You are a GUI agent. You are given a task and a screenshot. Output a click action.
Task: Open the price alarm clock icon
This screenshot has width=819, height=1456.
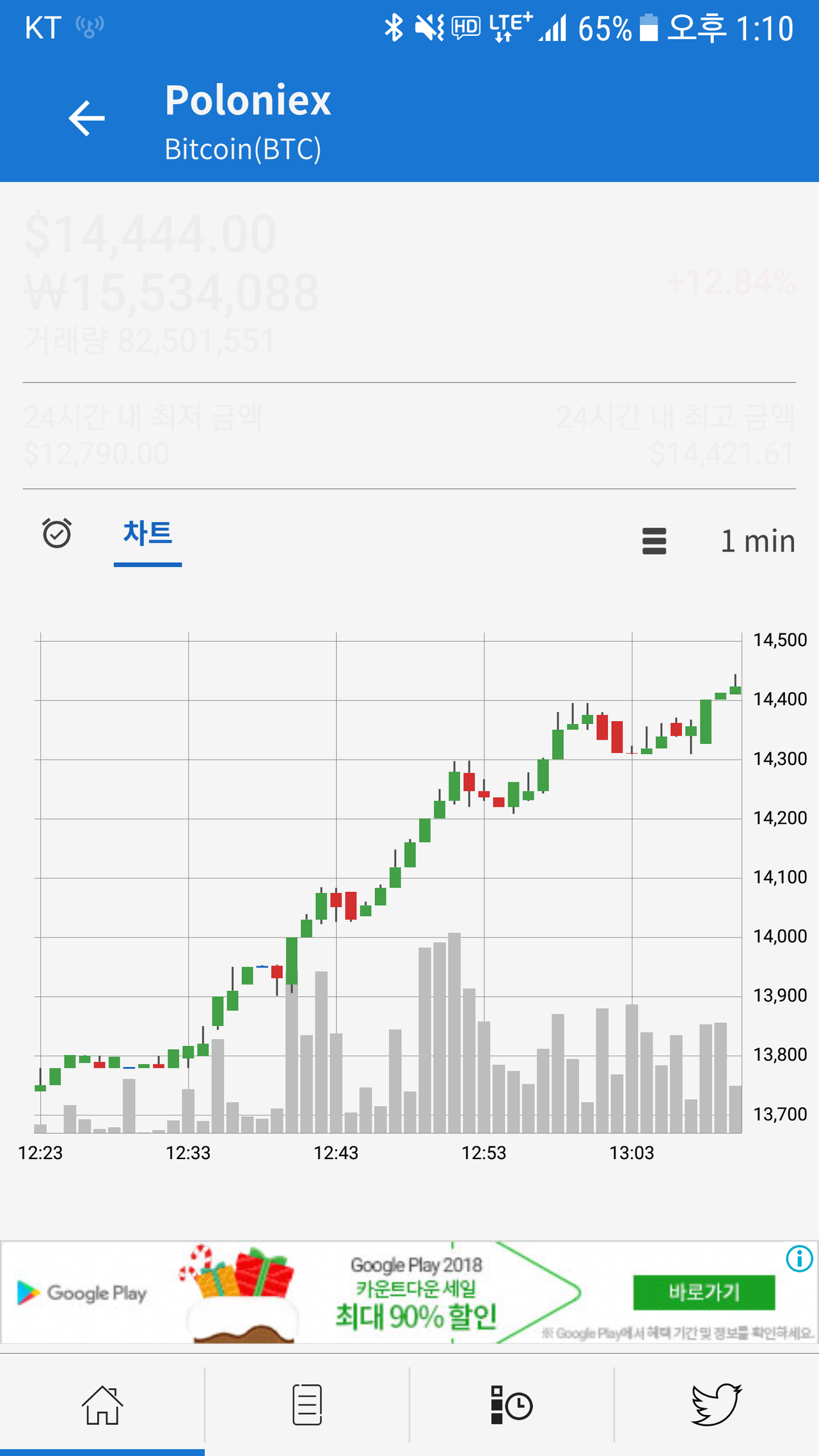pyautogui.click(x=57, y=533)
